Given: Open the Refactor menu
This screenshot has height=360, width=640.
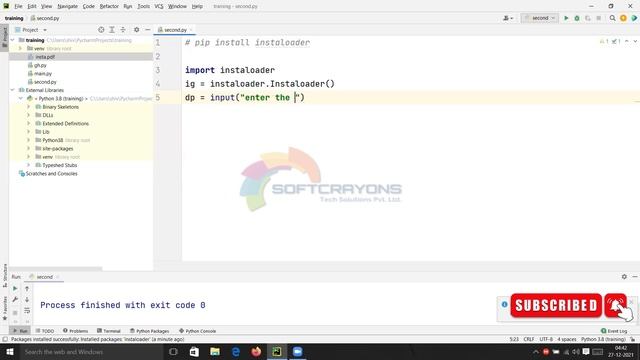Looking at the screenshot, I should pyautogui.click(x=109, y=6).
